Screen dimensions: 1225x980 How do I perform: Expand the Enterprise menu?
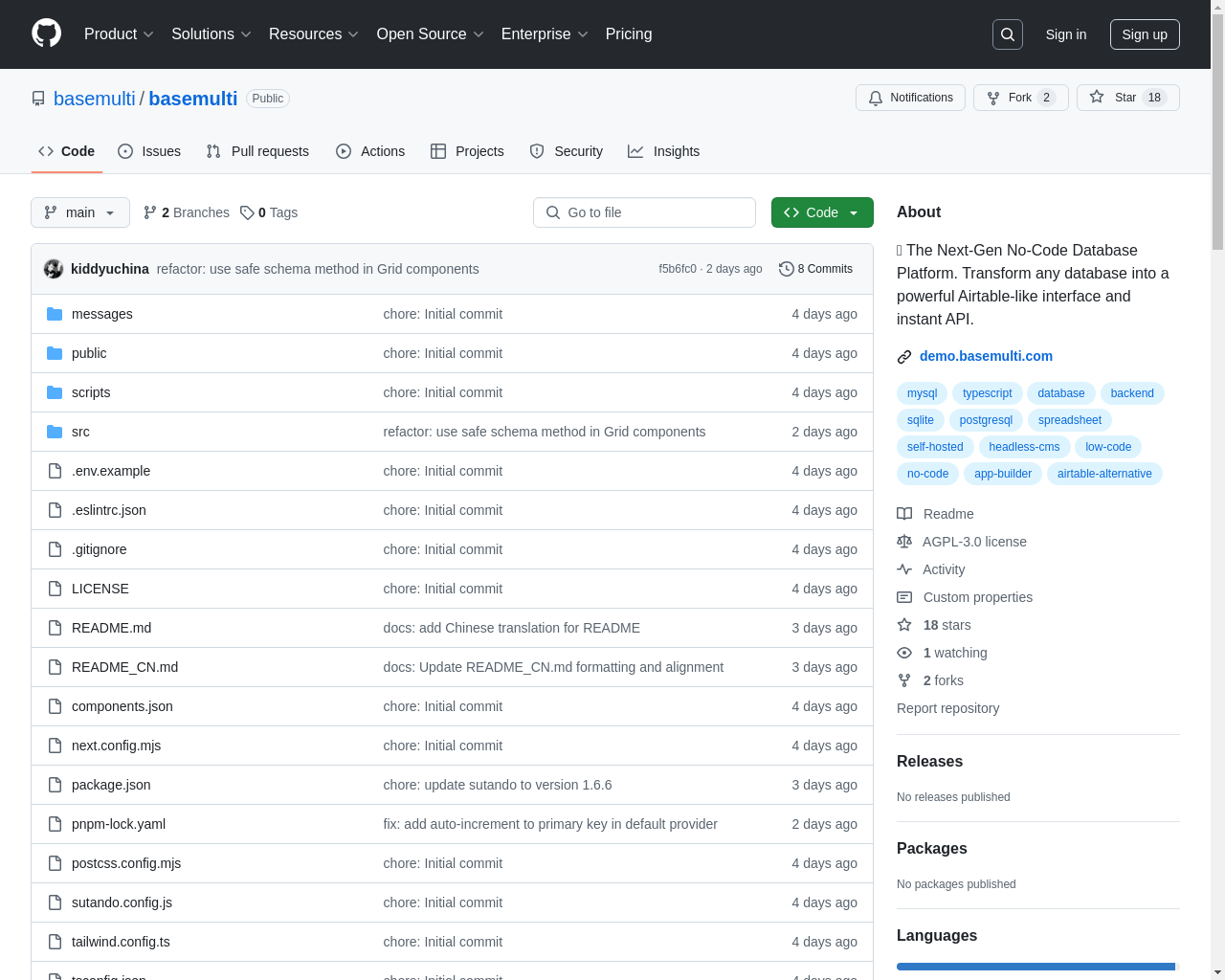tap(545, 34)
